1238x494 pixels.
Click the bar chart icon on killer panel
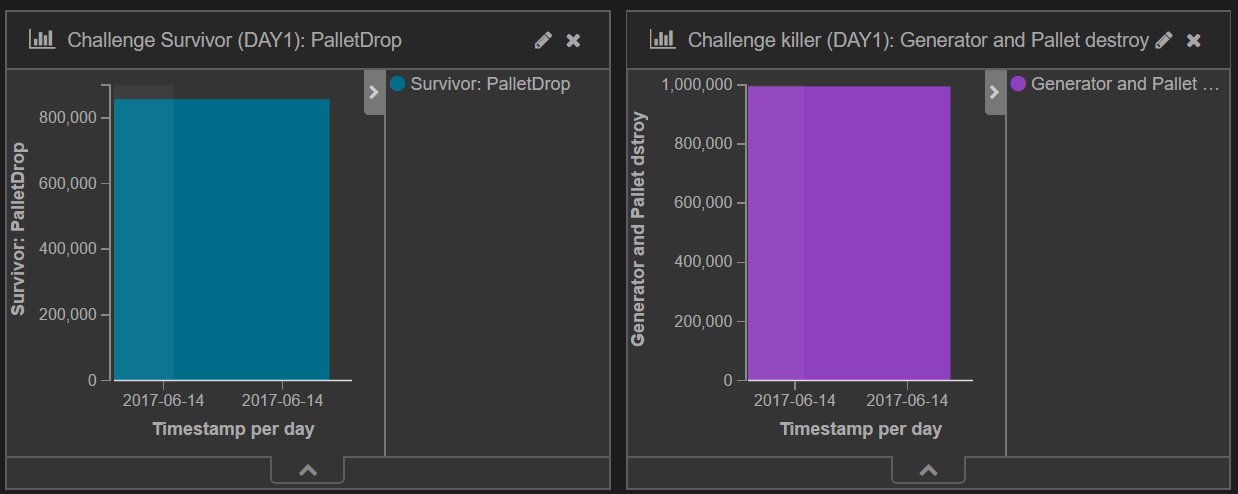[662, 40]
